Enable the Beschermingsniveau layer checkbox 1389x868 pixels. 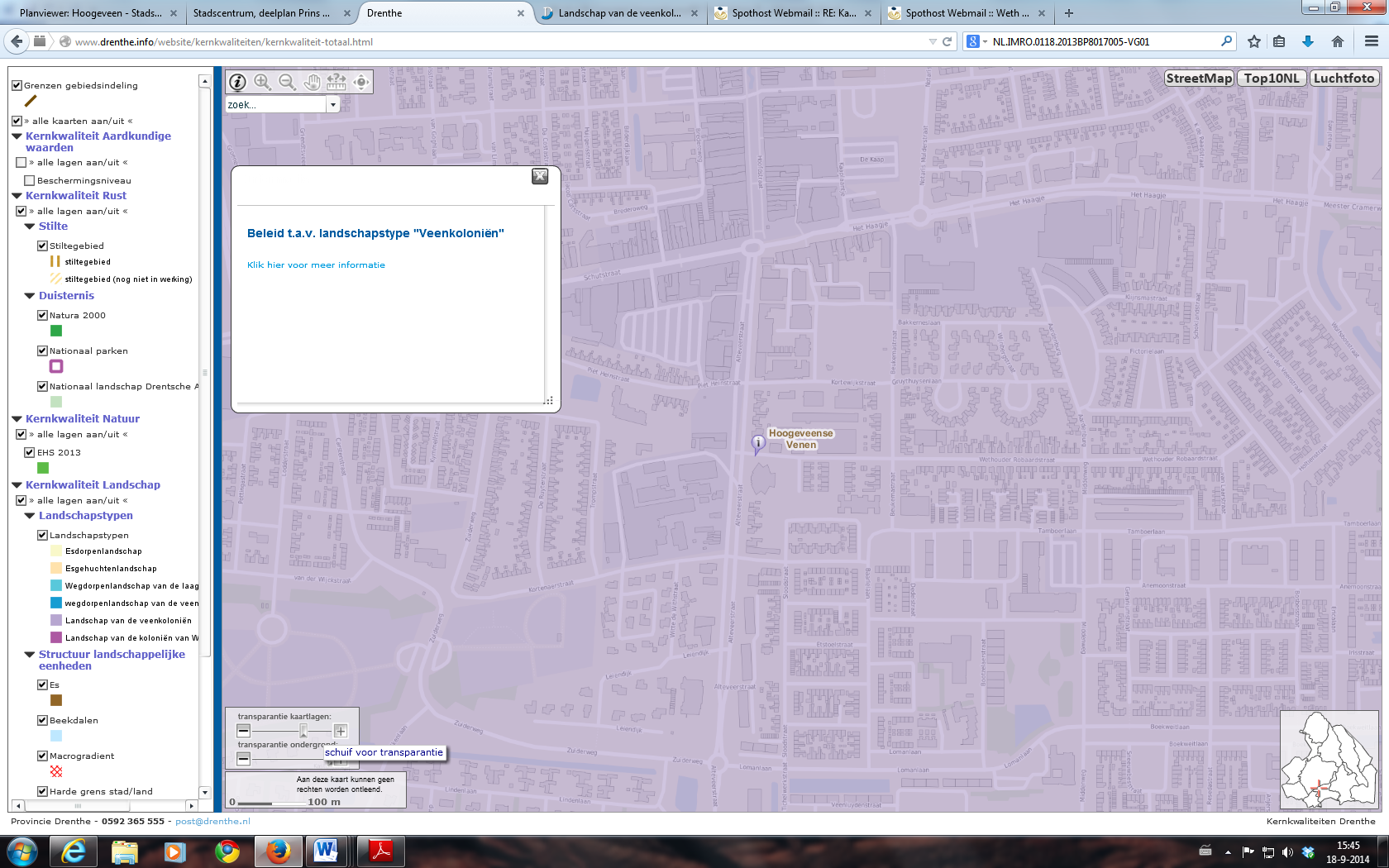[30, 180]
